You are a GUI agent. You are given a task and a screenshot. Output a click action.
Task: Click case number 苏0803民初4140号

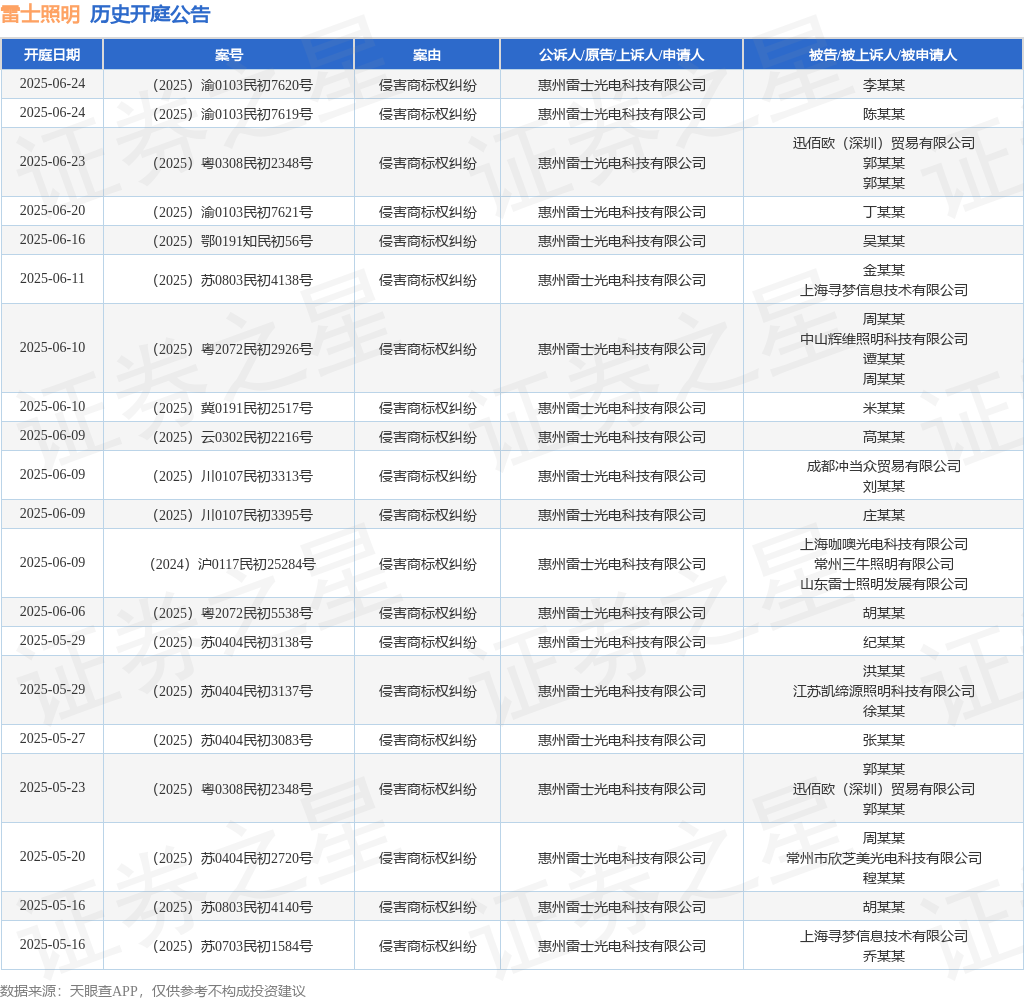232,907
